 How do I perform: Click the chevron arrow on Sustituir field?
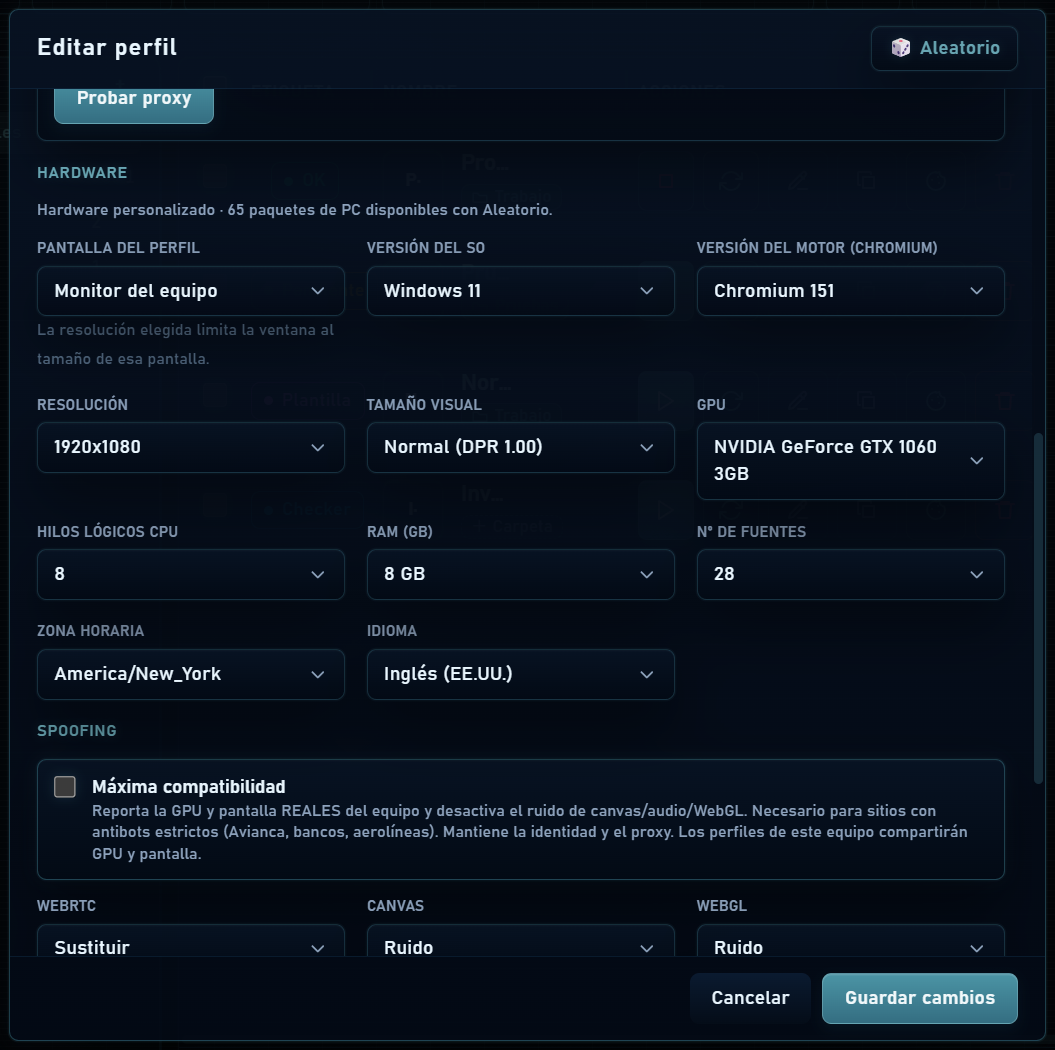click(x=318, y=948)
